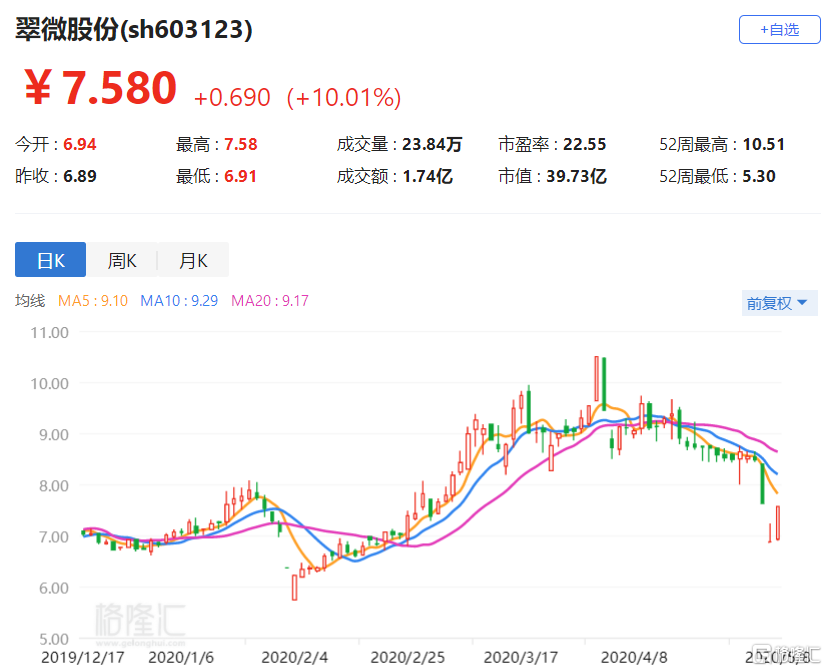Click the 今开 6.94 opening price

click(x=56, y=144)
